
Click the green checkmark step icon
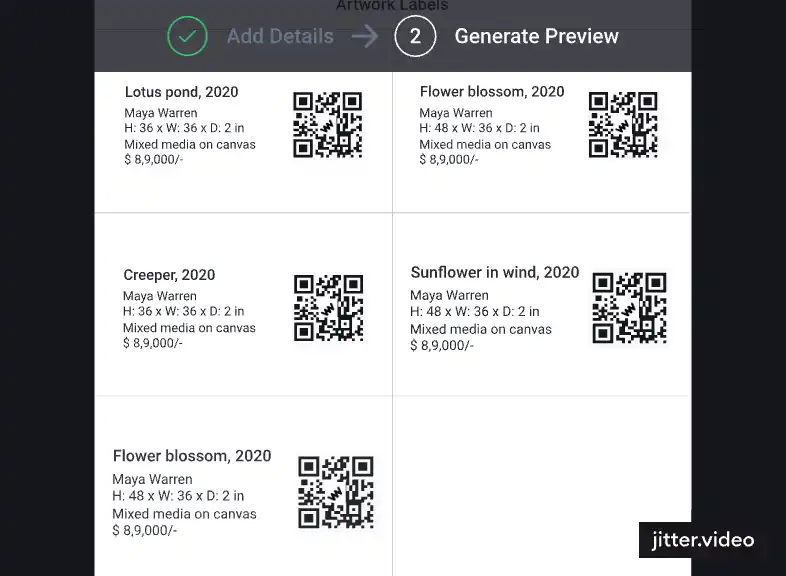[x=187, y=36]
